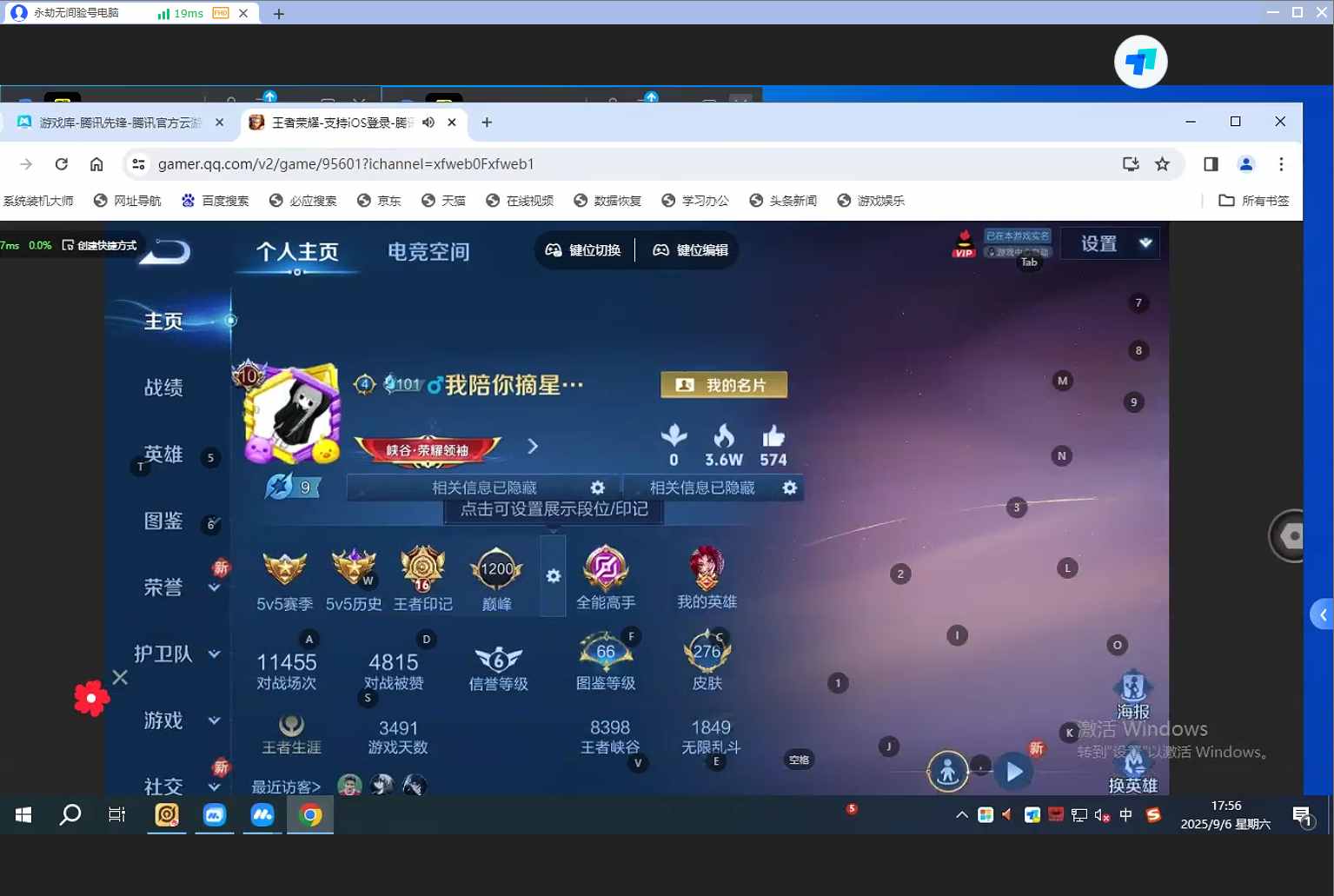Select 主页 in the sidebar

tap(163, 322)
